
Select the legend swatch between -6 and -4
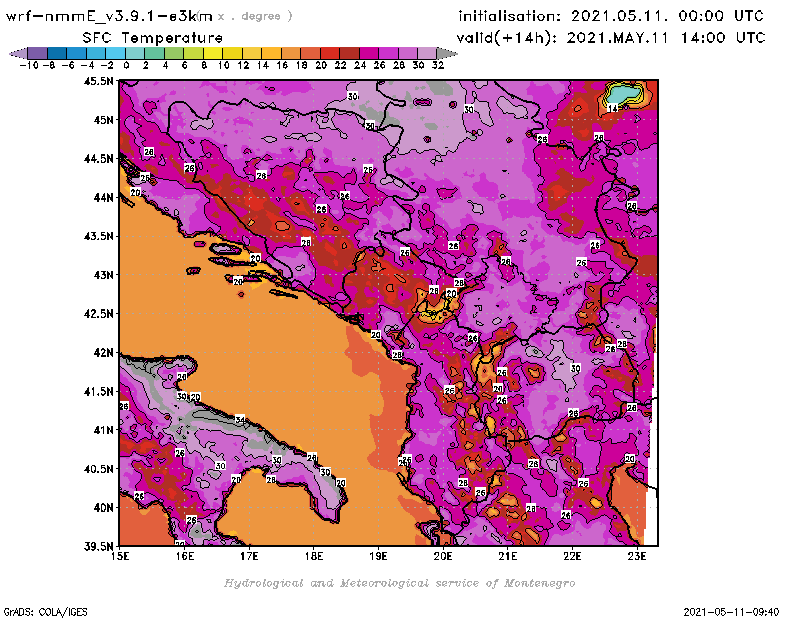[x=77, y=54]
